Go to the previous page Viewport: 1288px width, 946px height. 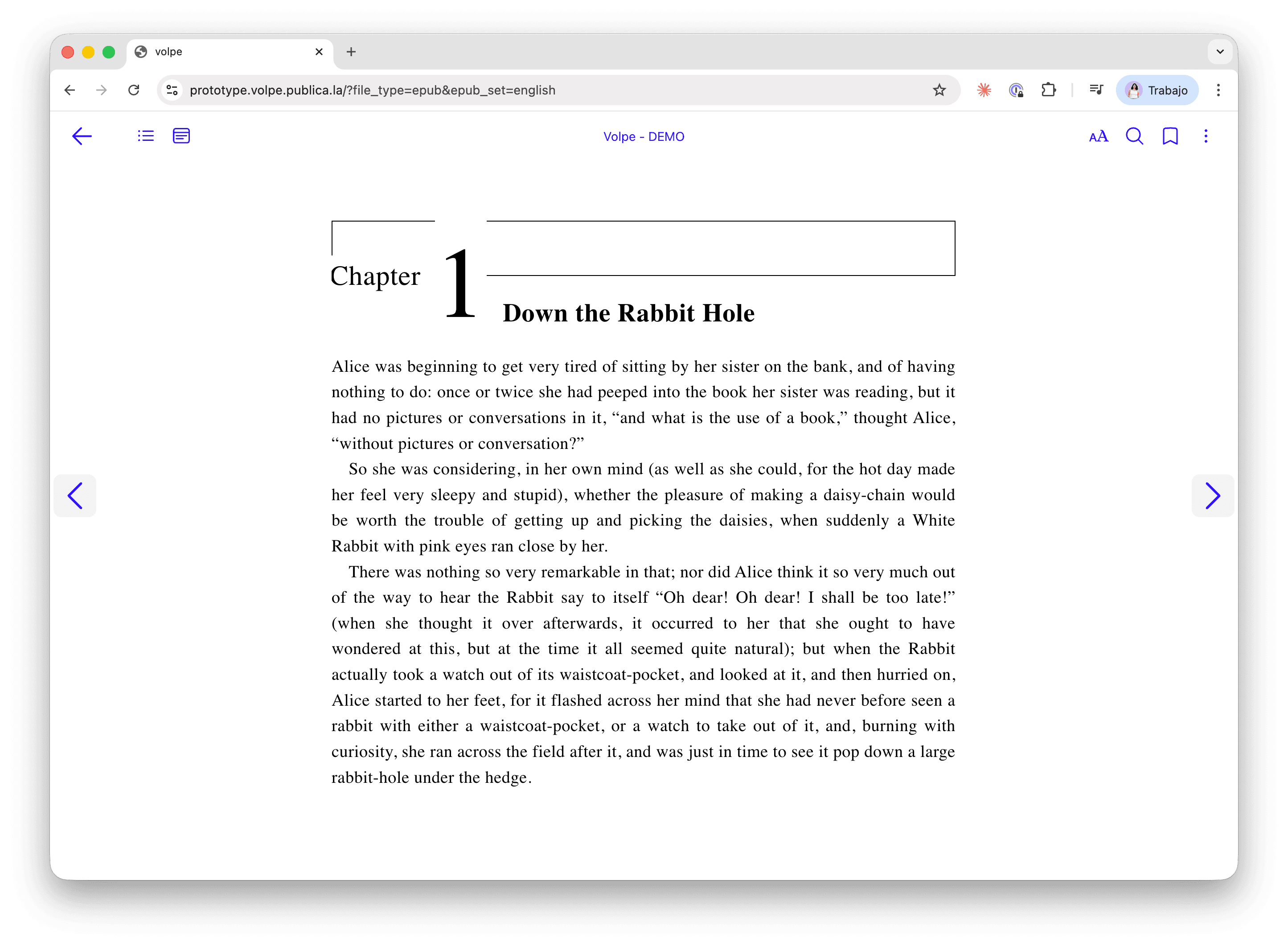(75, 495)
